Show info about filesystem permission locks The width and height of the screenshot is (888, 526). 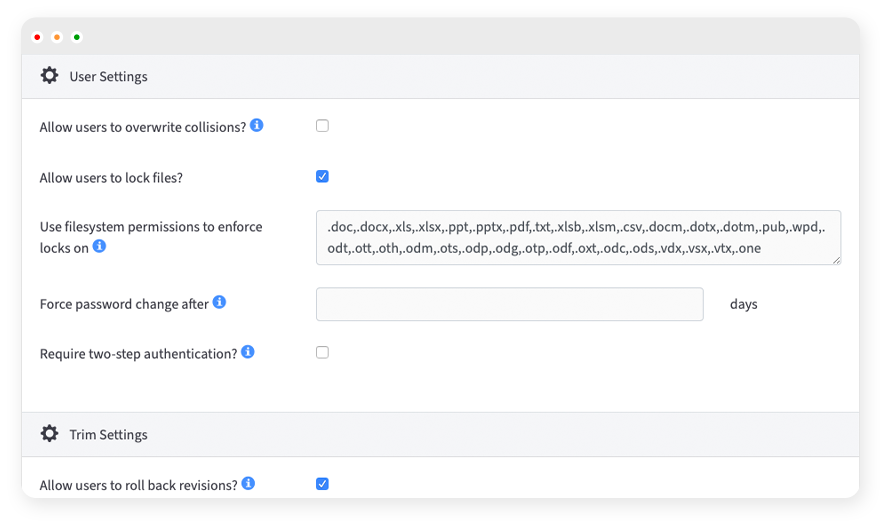(x=100, y=246)
